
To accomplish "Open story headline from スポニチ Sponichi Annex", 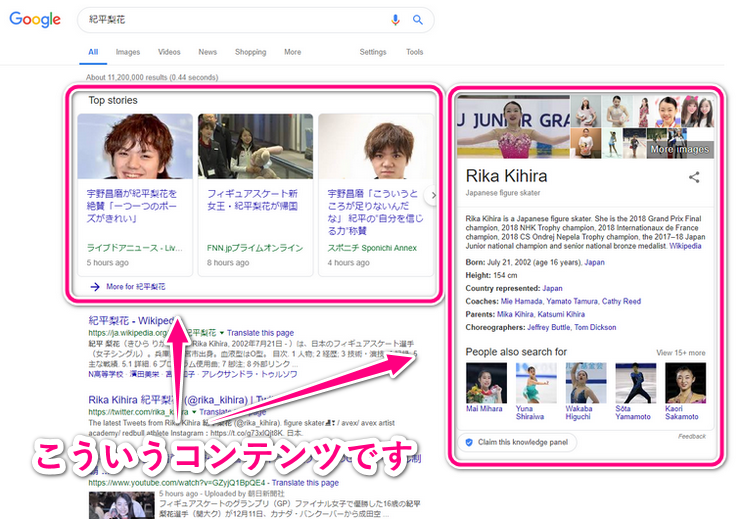I will [375, 212].
